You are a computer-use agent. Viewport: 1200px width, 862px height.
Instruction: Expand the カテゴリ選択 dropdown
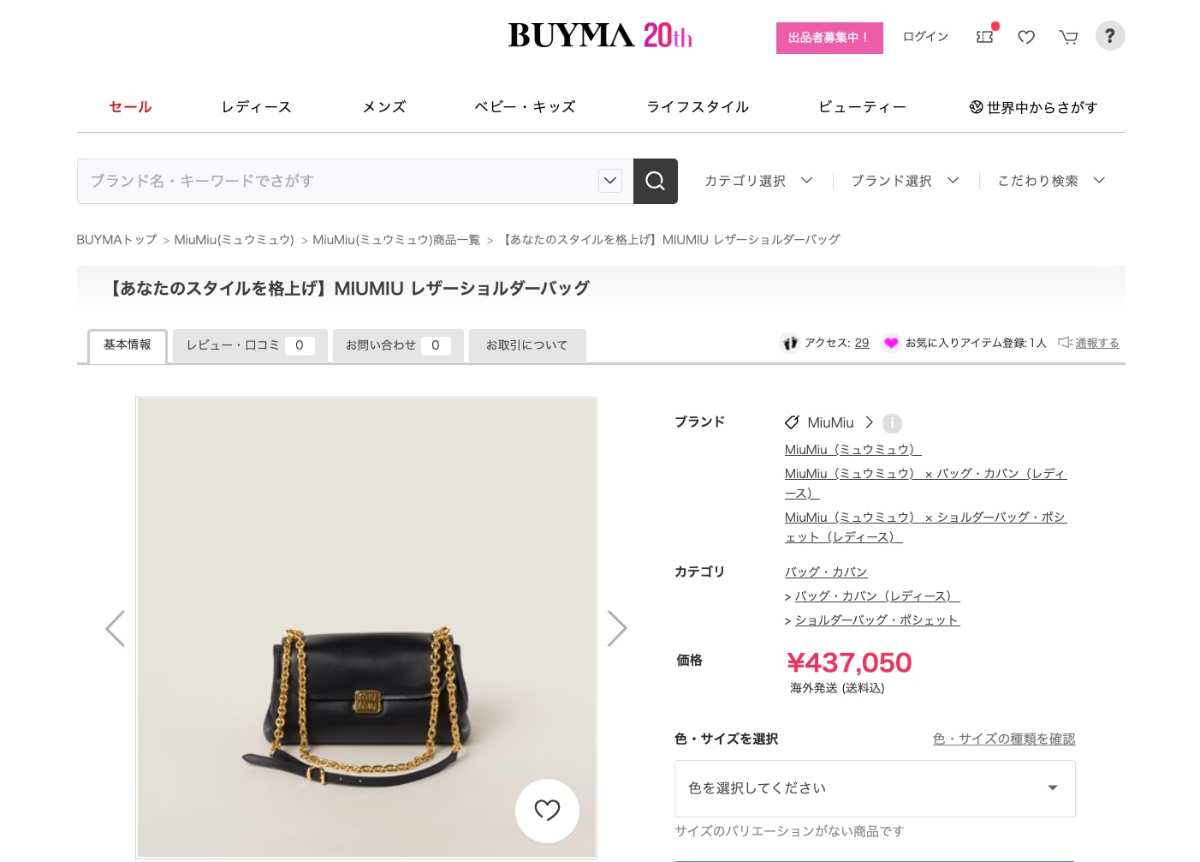point(758,181)
